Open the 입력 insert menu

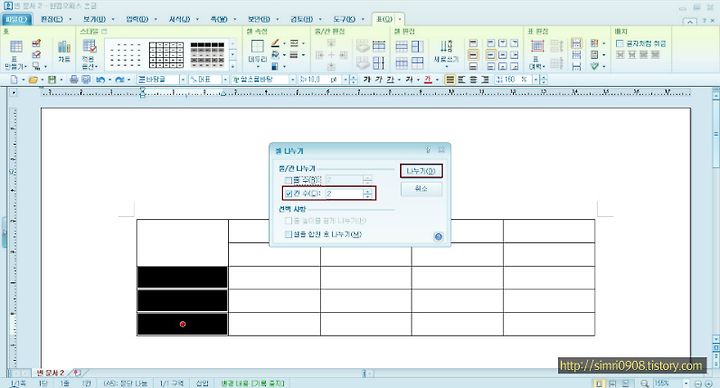tap(137, 19)
